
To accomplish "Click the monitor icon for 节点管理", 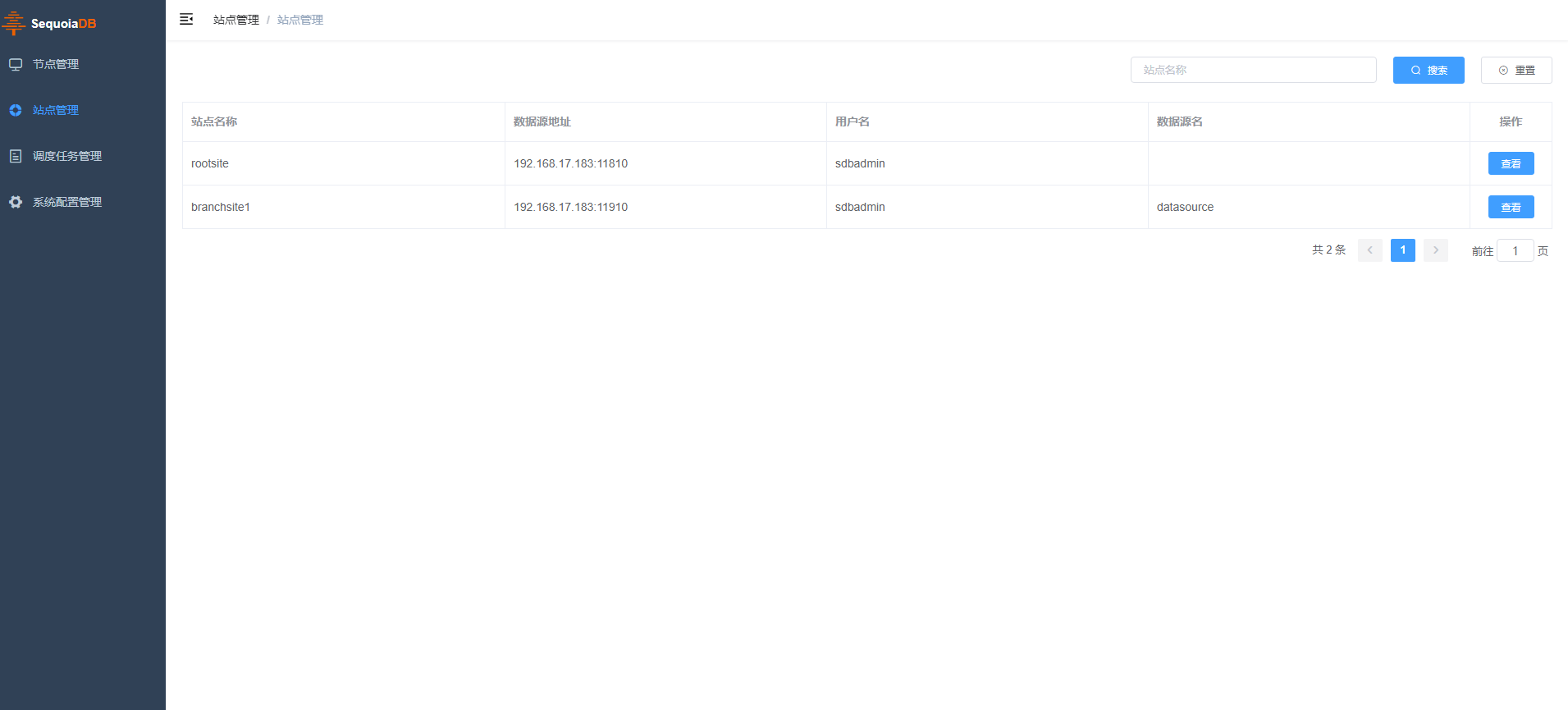I will tap(16, 64).
